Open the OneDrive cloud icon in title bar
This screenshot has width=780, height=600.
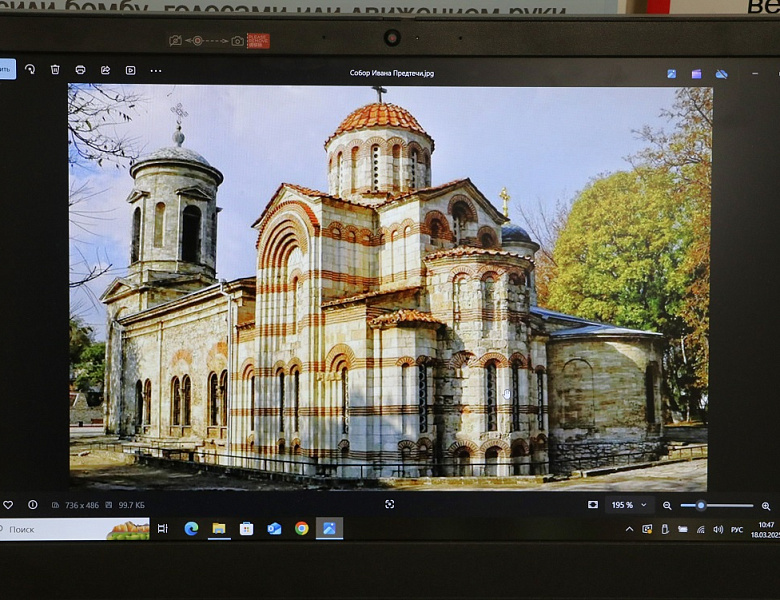tap(721, 74)
